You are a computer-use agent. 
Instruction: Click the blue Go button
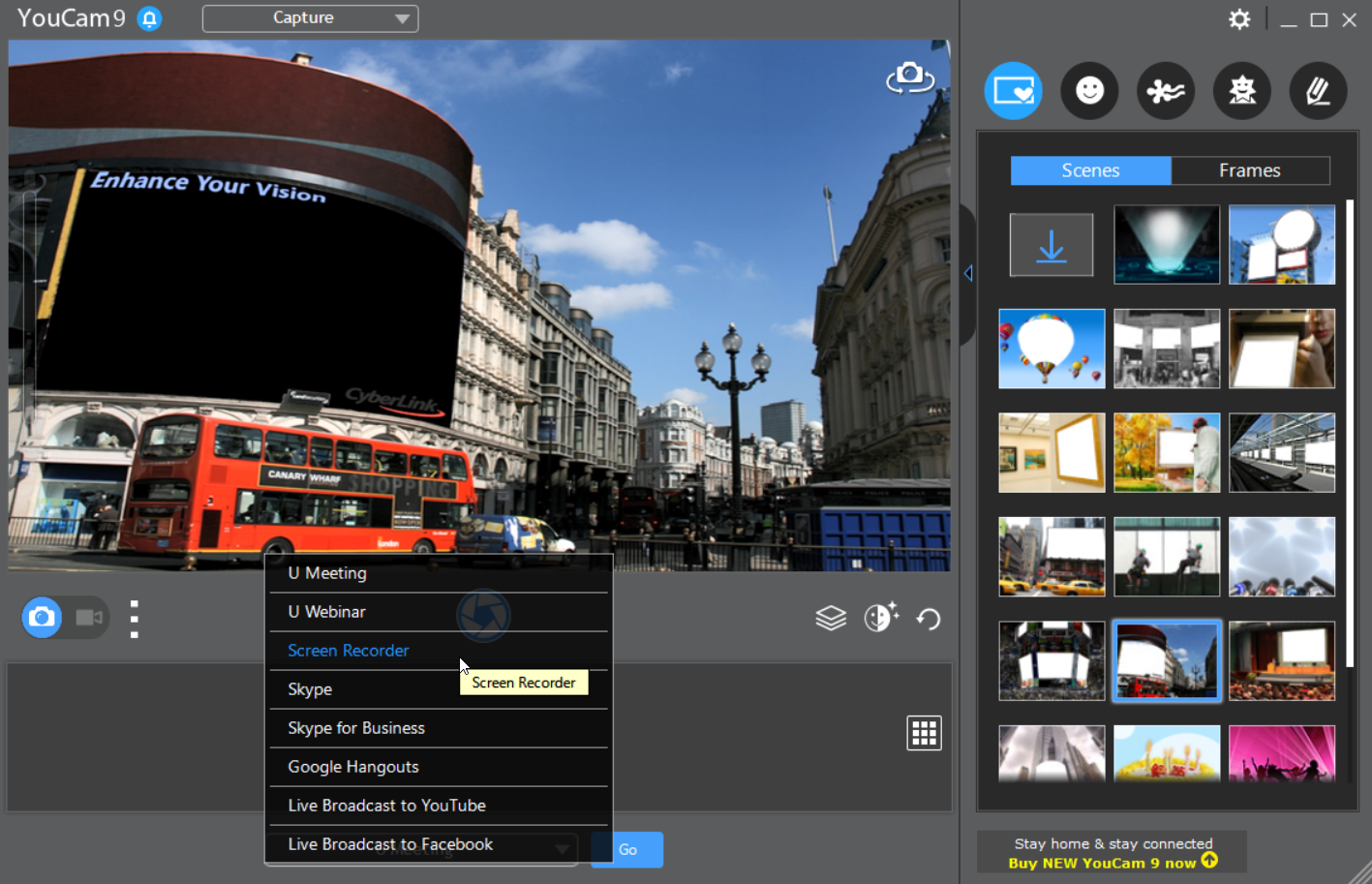[x=627, y=849]
